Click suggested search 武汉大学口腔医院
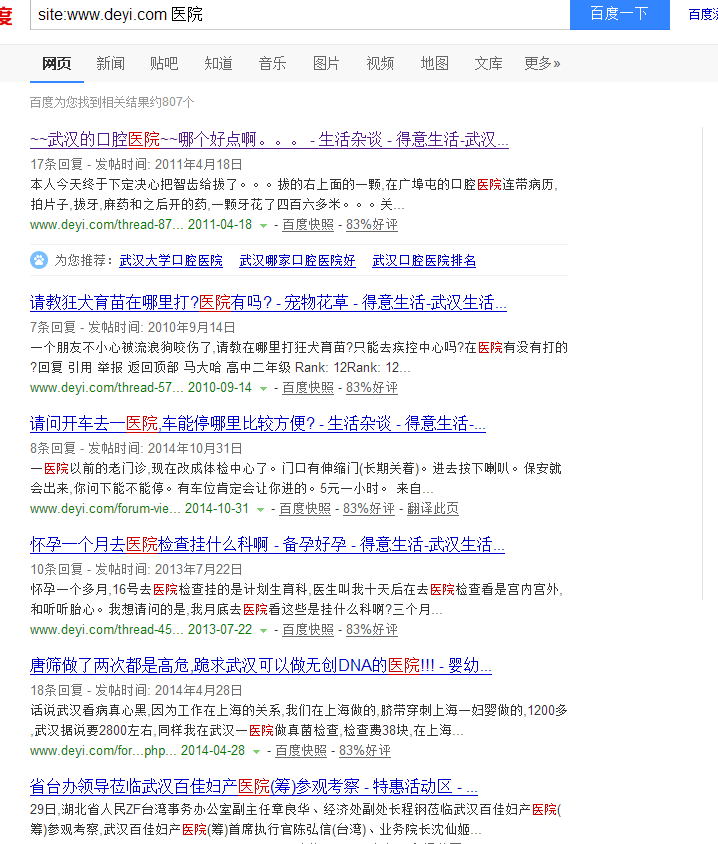This screenshot has height=844, width=718. [x=171, y=261]
